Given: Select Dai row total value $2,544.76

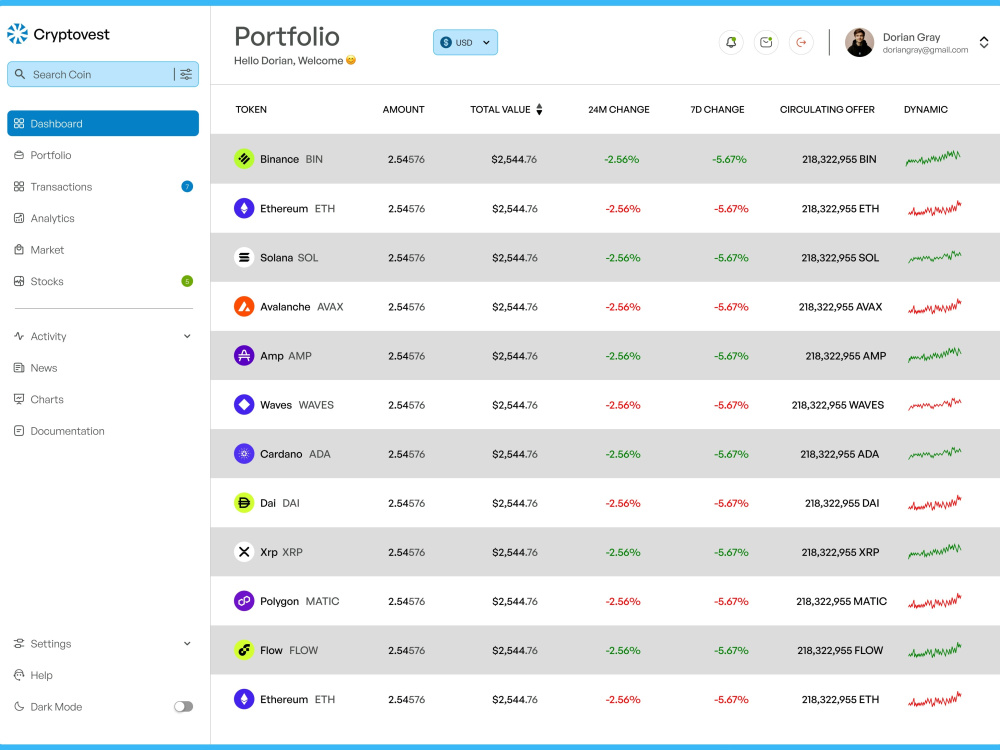Looking at the screenshot, I should [x=515, y=503].
